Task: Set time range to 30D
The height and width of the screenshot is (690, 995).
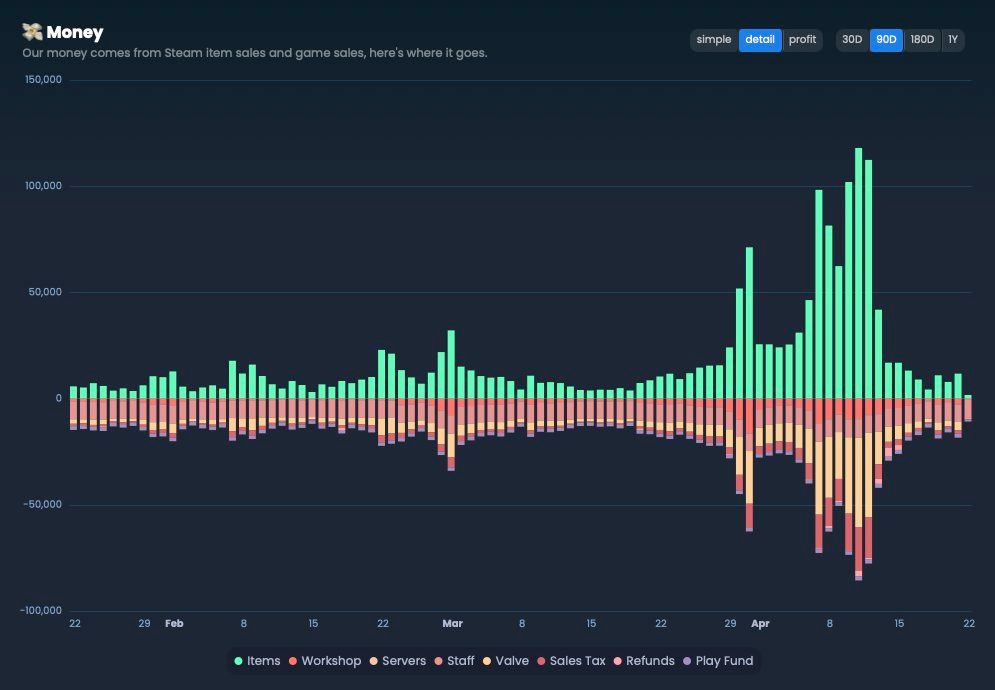Action: click(852, 40)
